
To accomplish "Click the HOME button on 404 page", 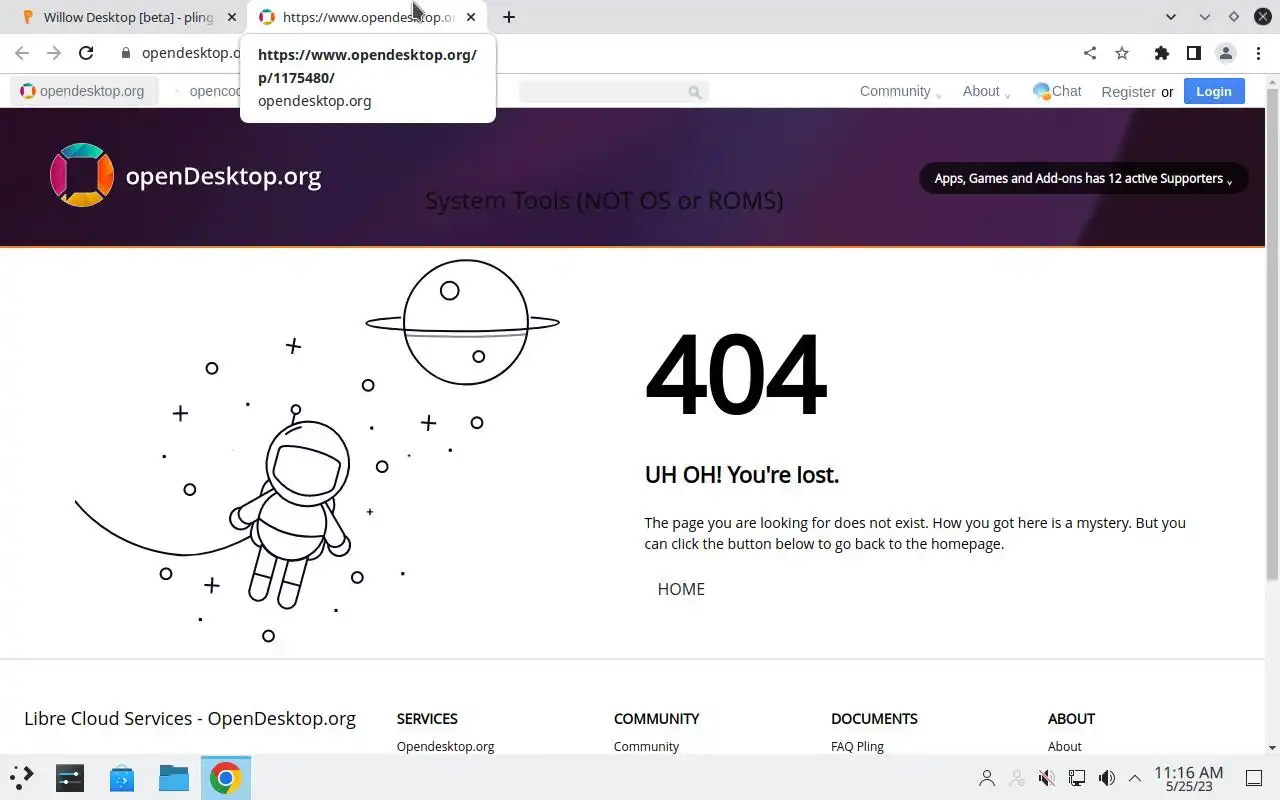I will [681, 589].
